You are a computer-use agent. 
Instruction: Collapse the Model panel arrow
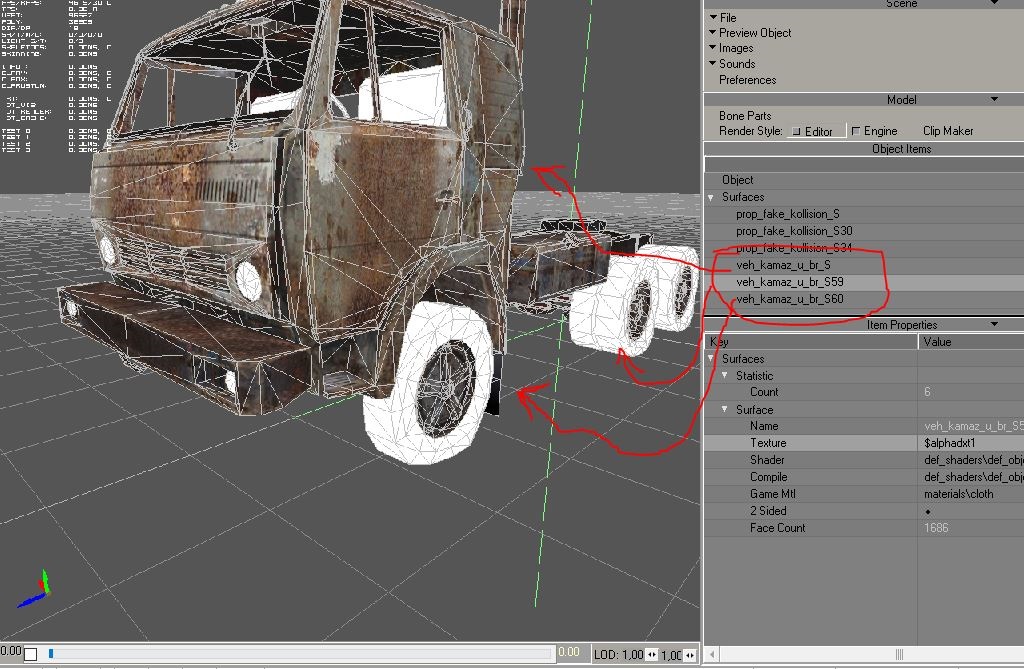pos(994,100)
